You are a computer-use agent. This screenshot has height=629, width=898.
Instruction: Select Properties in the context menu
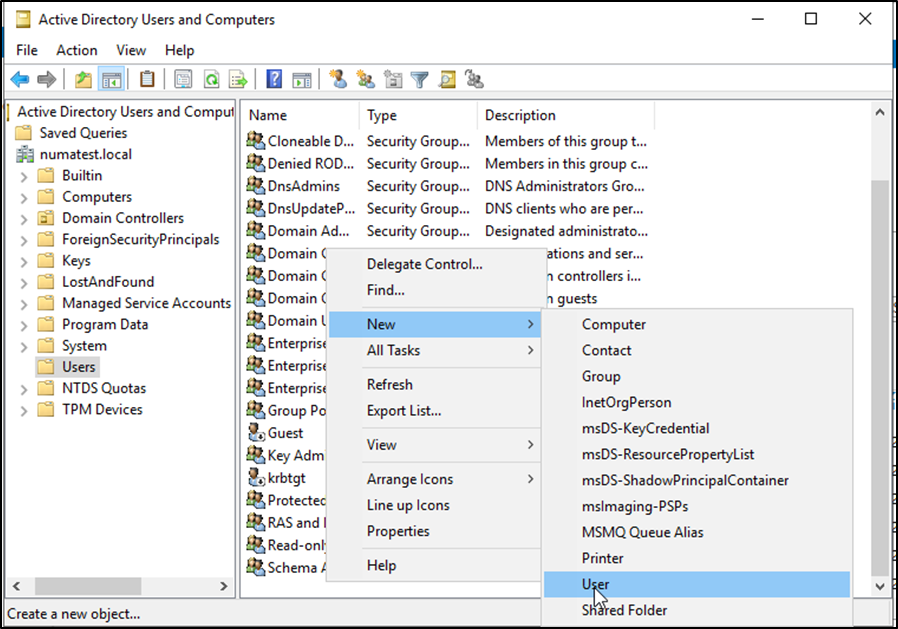coord(398,531)
